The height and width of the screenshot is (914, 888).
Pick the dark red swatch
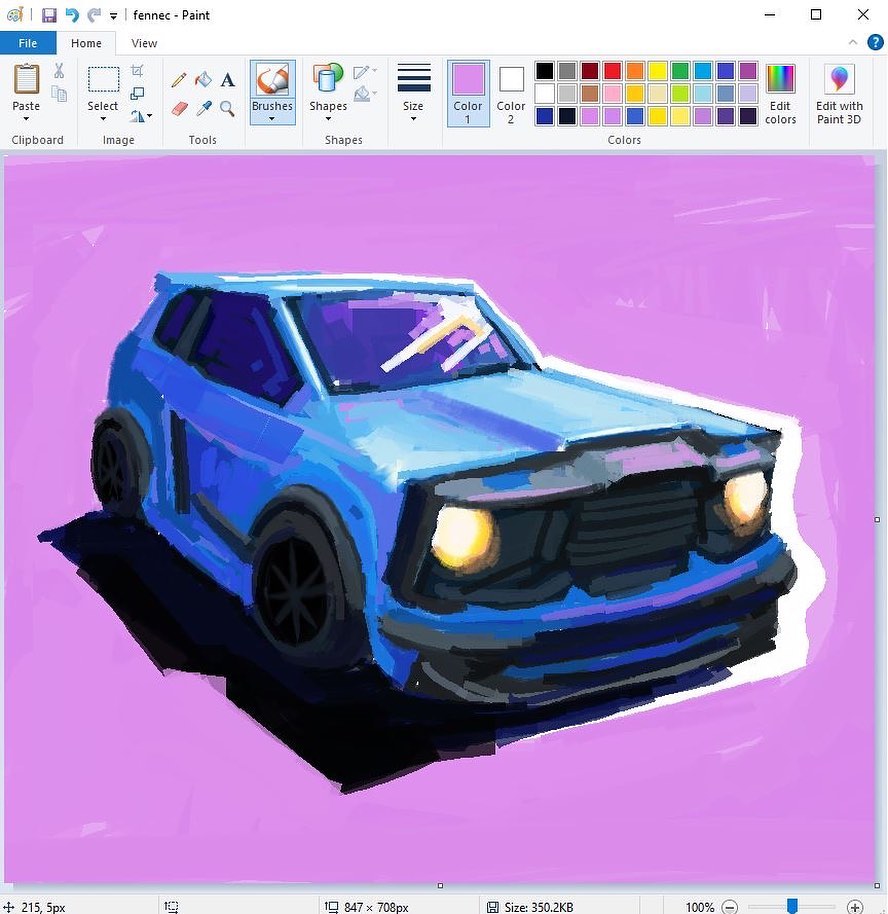point(590,71)
